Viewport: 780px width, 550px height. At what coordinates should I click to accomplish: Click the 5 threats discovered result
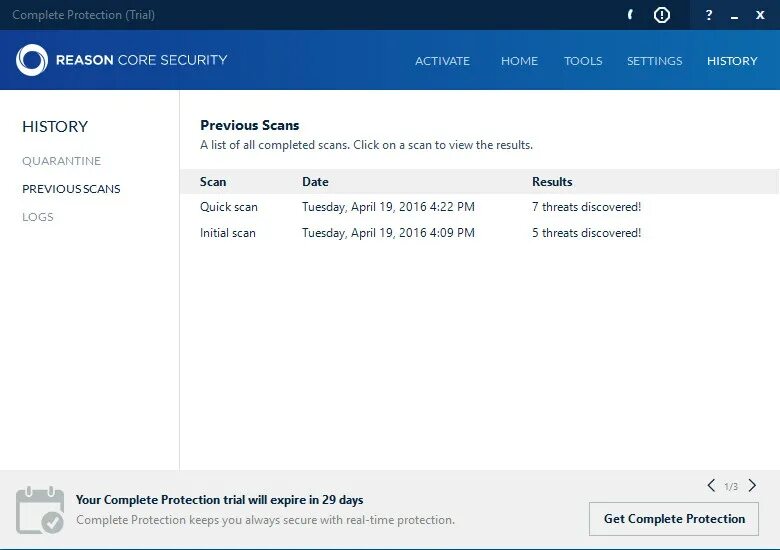[x=586, y=233]
